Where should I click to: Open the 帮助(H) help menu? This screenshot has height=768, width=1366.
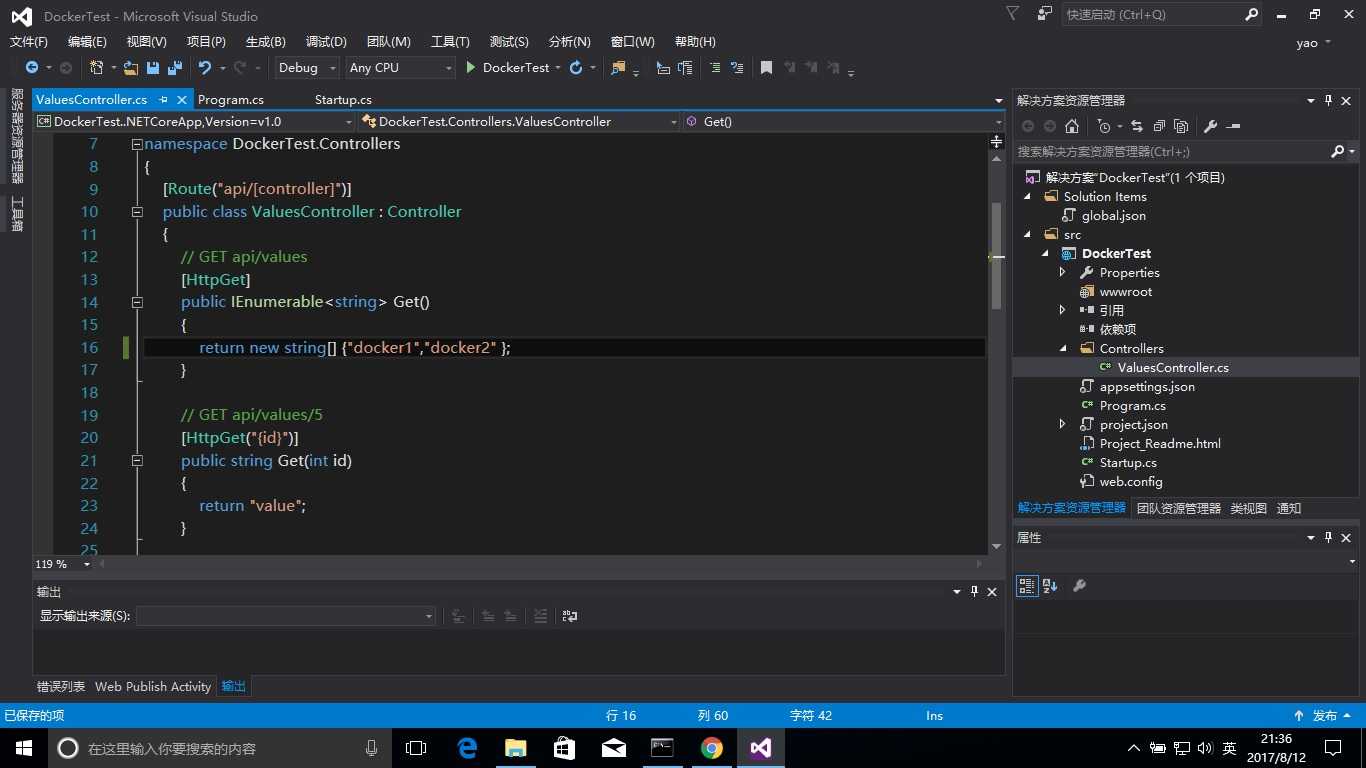tap(695, 41)
